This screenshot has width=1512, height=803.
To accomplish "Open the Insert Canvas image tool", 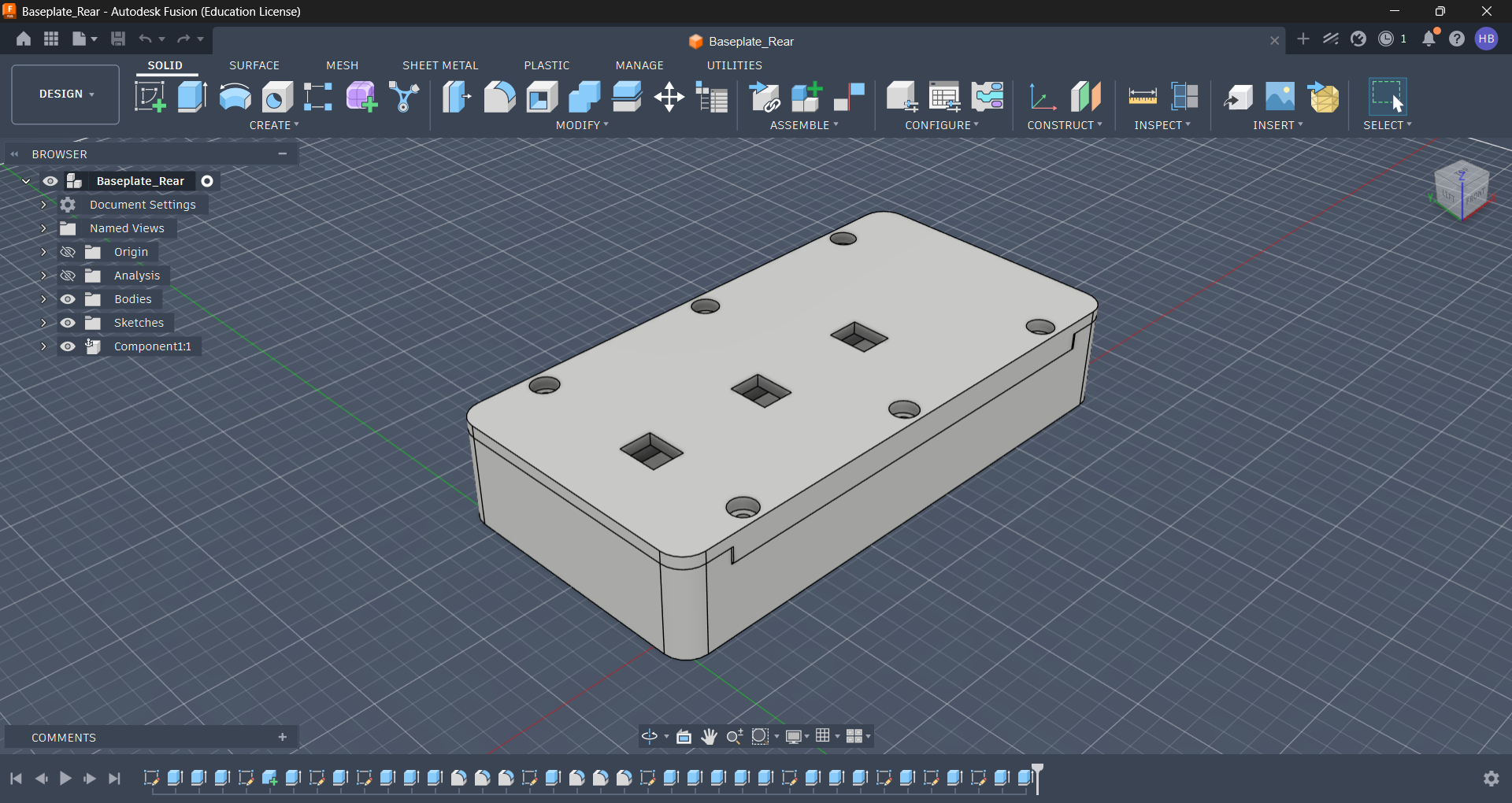I will tap(1280, 97).
